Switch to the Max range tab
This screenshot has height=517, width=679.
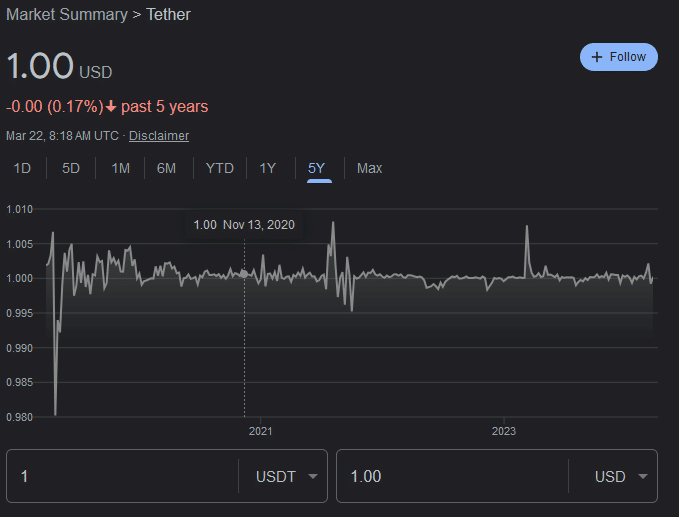pos(369,168)
